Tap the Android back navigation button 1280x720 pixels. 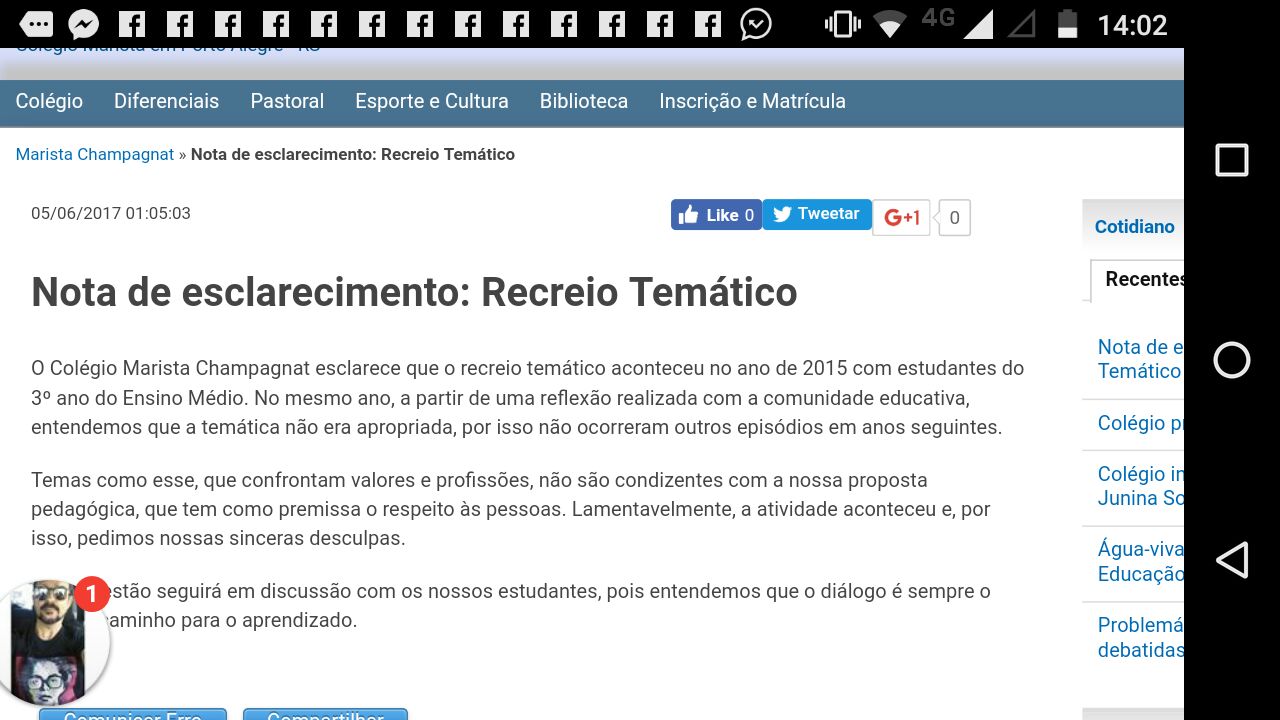pos(1232,560)
